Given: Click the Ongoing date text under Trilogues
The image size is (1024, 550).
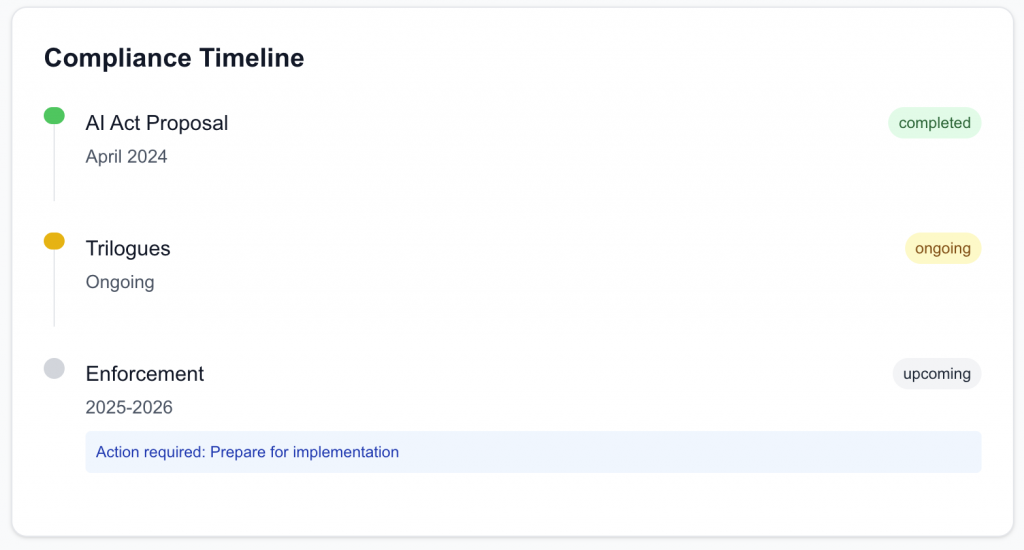Looking at the screenshot, I should coord(120,282).
